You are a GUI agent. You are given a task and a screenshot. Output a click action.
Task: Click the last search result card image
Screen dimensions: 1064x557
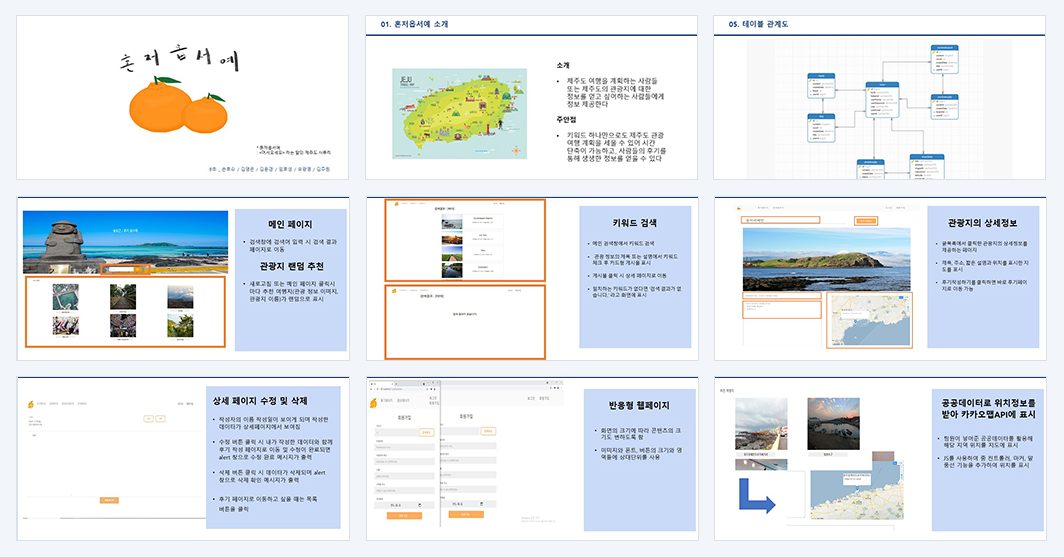click(452, 271)
